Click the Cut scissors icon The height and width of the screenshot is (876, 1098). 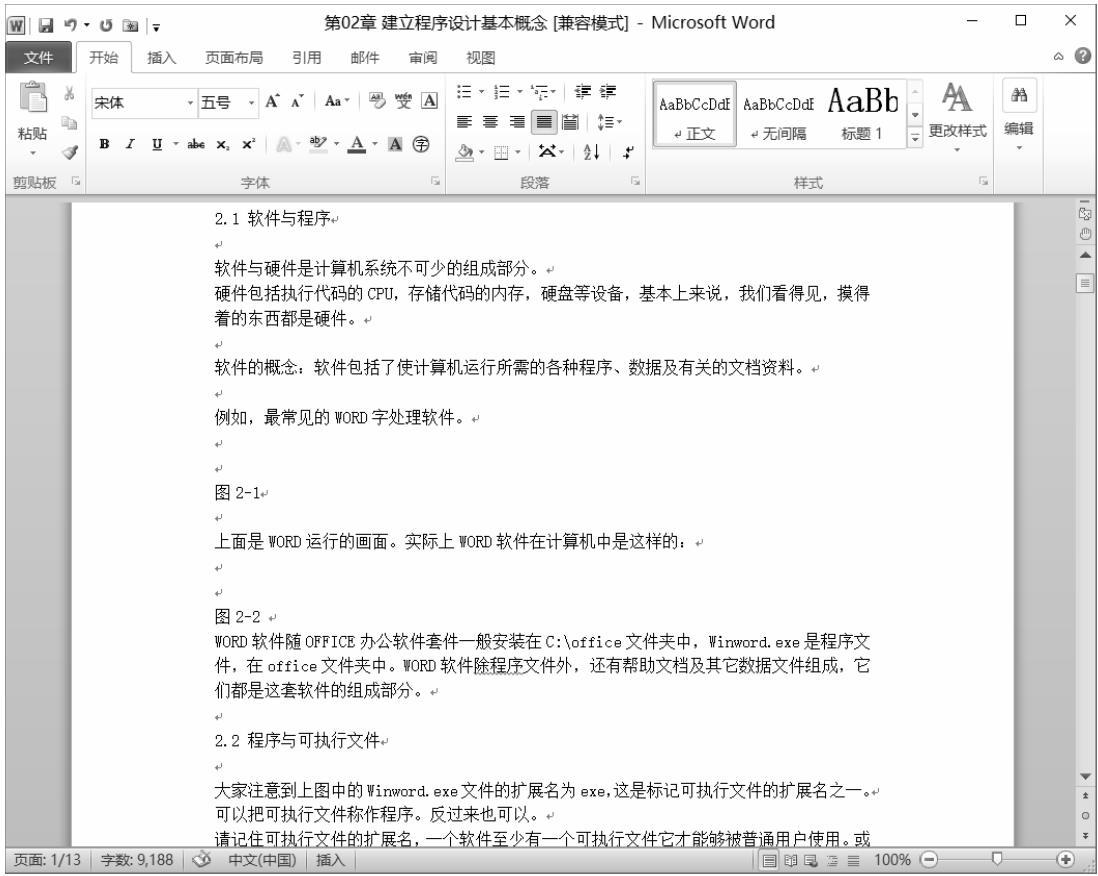pyautogui.click(x=69, y=93)
